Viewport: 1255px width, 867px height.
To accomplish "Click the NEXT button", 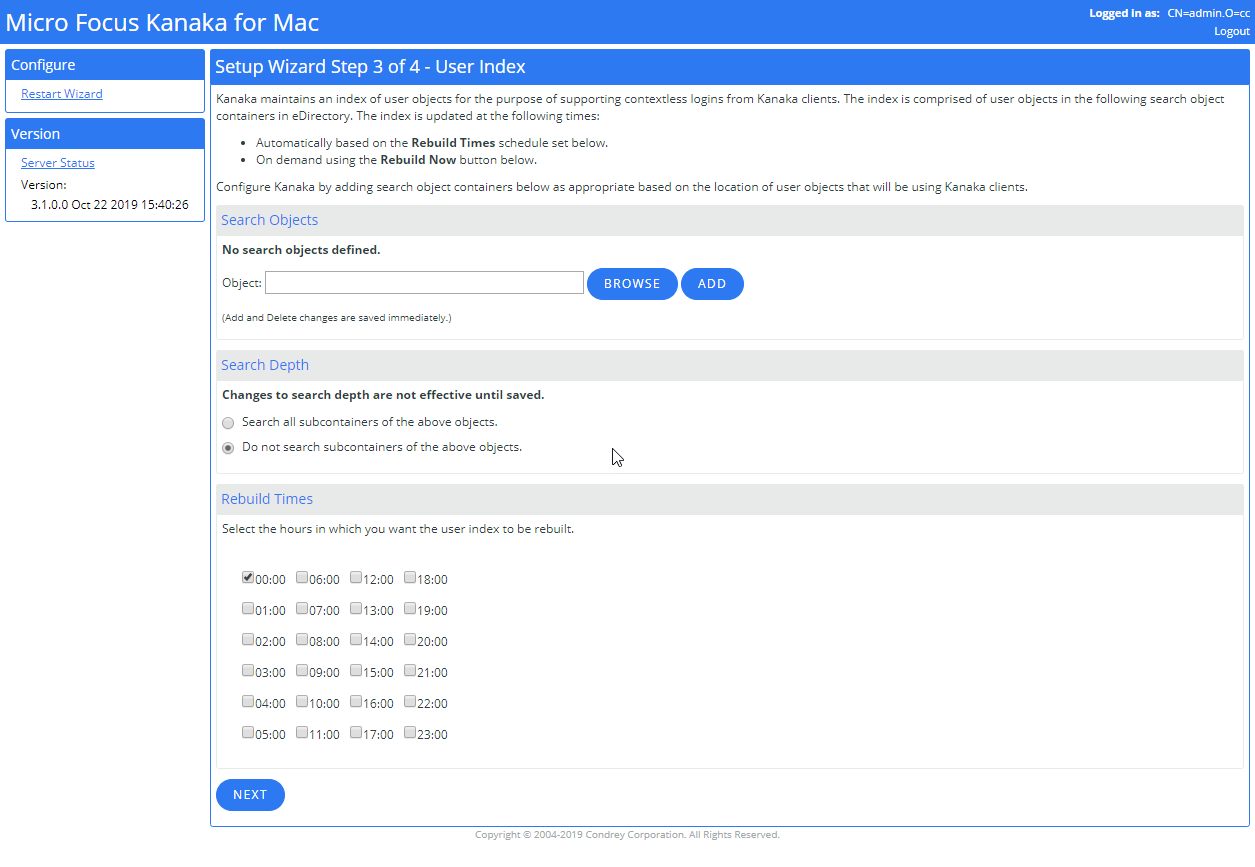I will click(250, 795).
